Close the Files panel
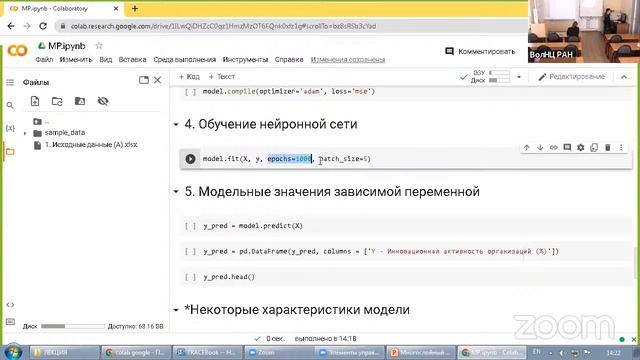The width and height of the screenshot is (640, 360). [158, 80]
